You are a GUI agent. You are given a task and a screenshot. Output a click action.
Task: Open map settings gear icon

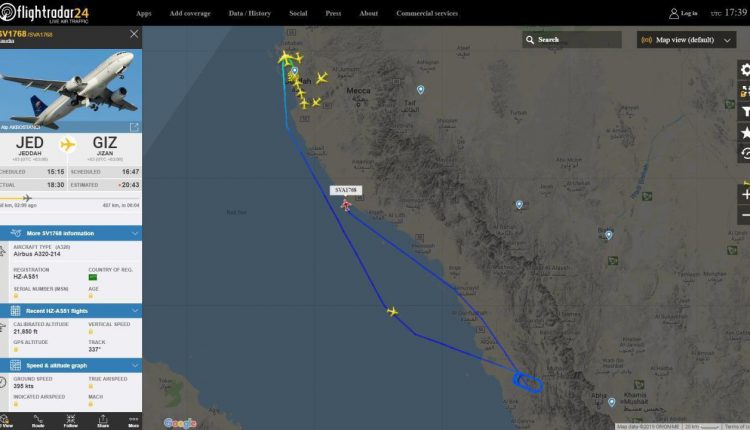click(744, 70)
